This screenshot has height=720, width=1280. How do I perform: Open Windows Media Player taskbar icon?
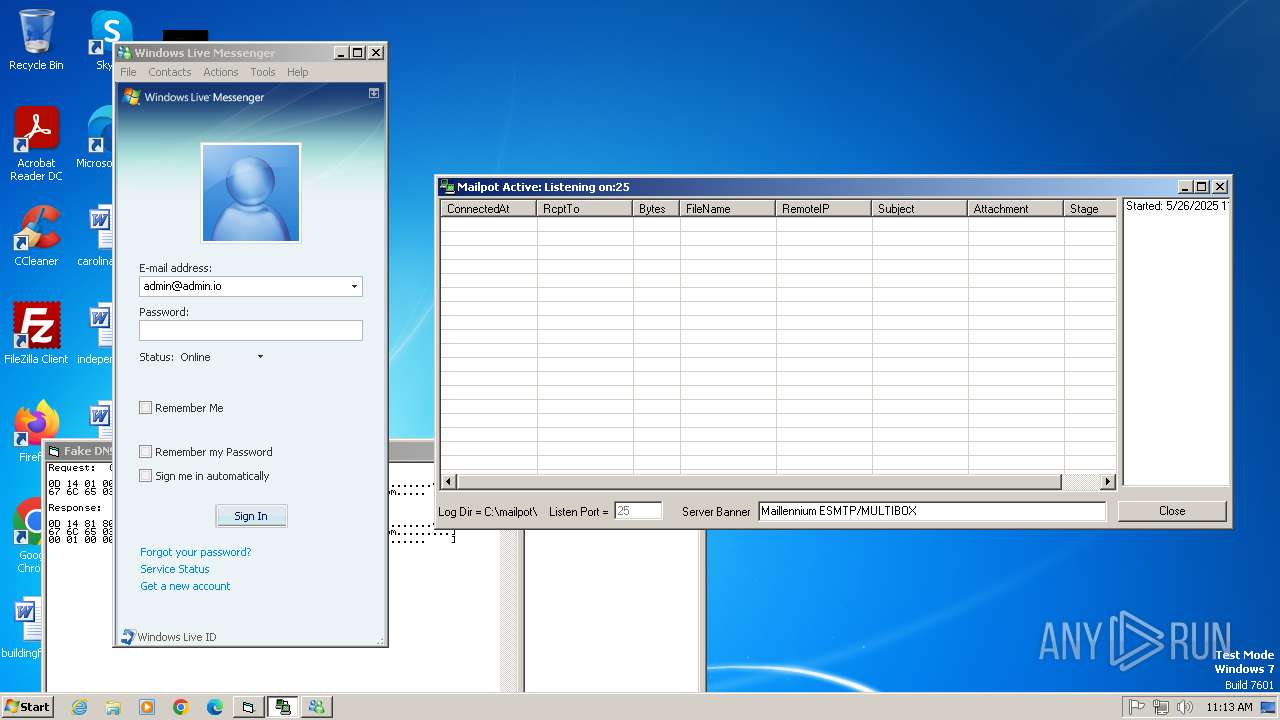click(147, 707)
